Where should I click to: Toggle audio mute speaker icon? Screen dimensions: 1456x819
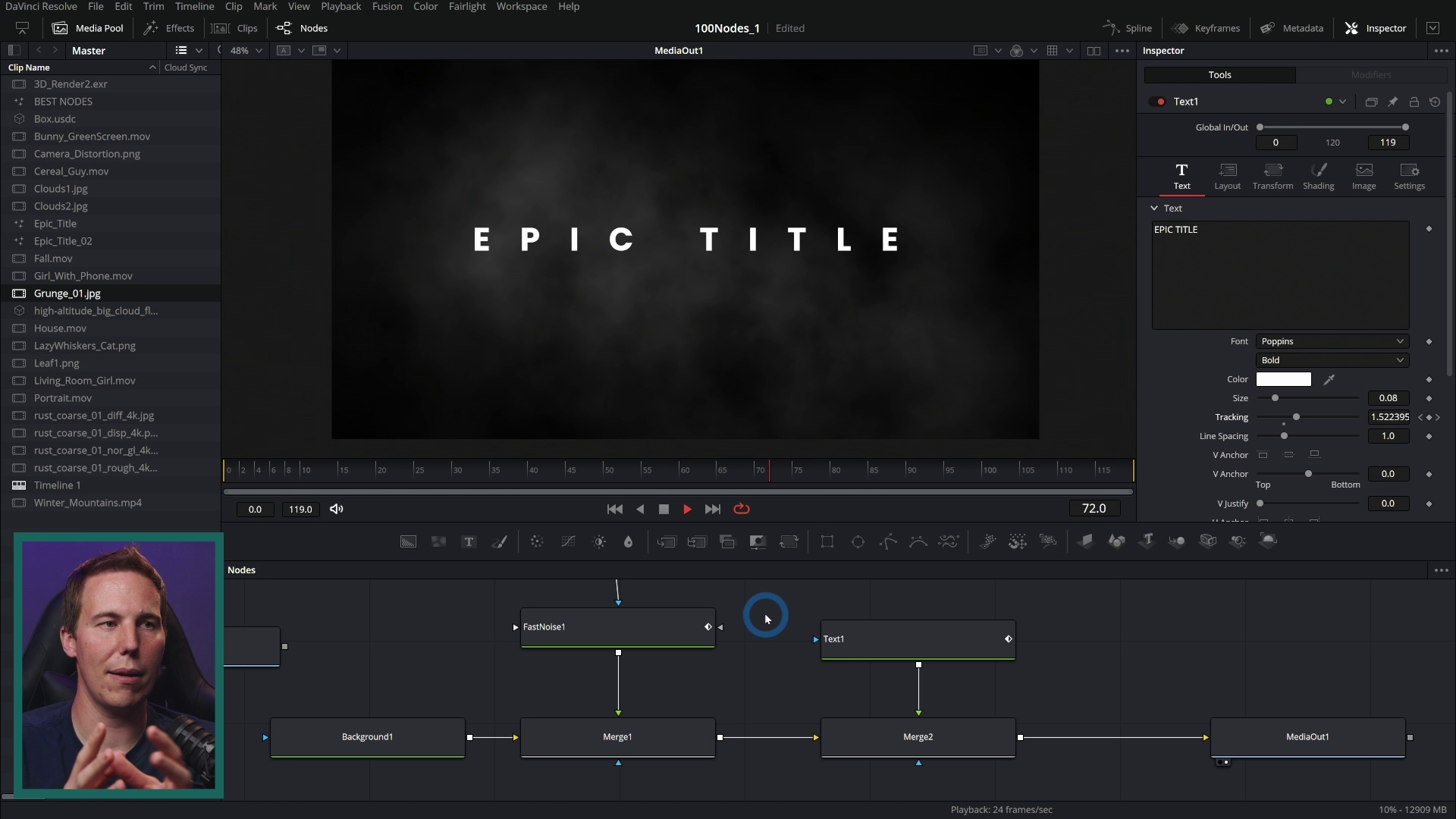pos(337,510)
